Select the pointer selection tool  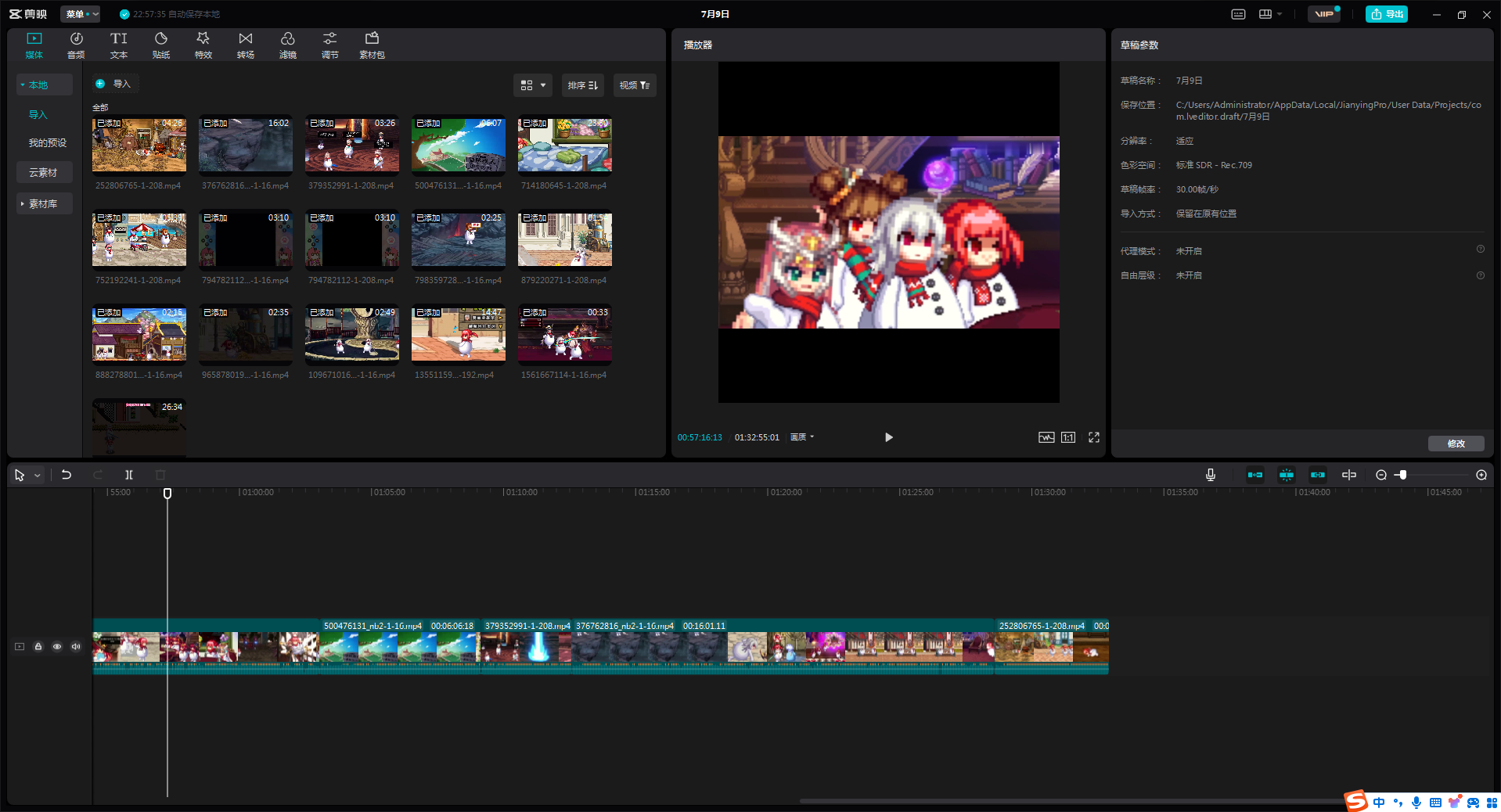[20, 475]
